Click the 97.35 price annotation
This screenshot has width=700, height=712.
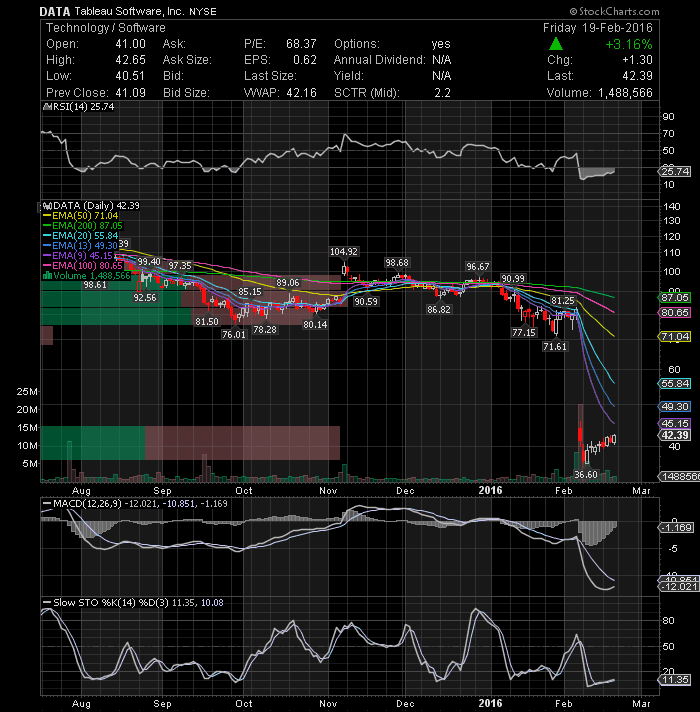(180, 266)
